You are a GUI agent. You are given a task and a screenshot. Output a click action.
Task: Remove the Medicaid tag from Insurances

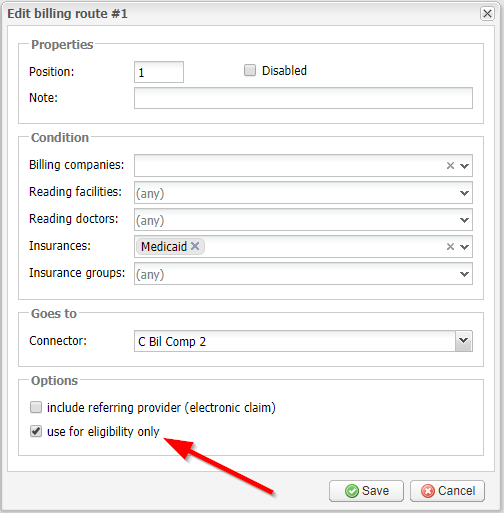(195, 246)
